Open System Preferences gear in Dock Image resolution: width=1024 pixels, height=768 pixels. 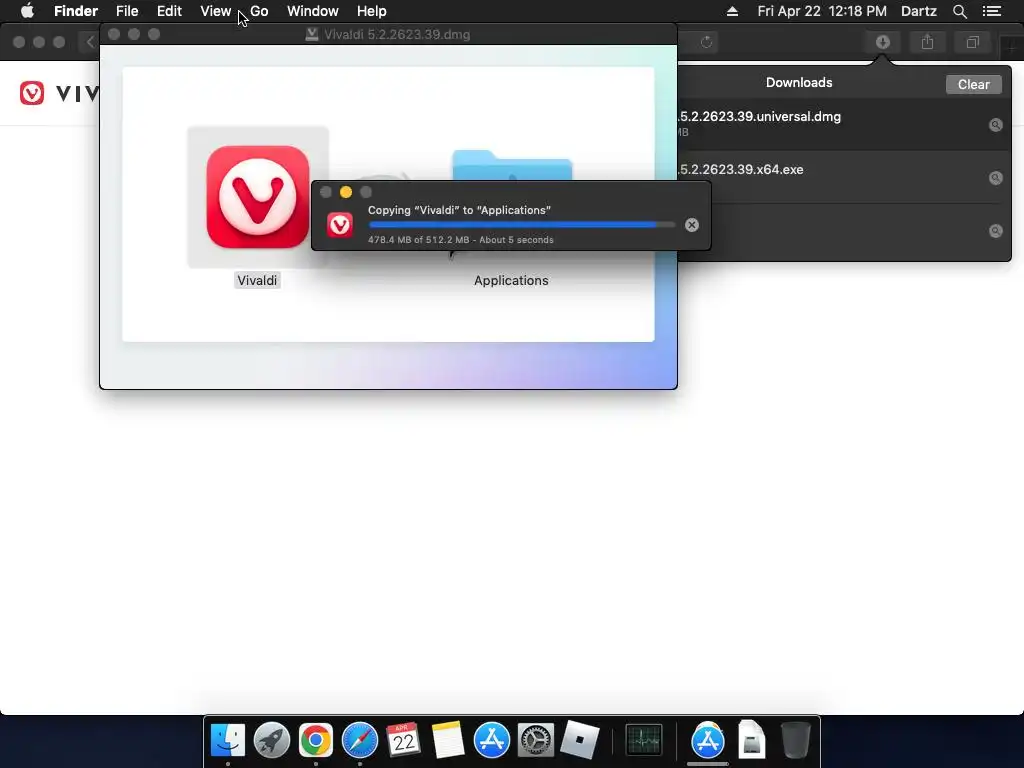point(536,740)
